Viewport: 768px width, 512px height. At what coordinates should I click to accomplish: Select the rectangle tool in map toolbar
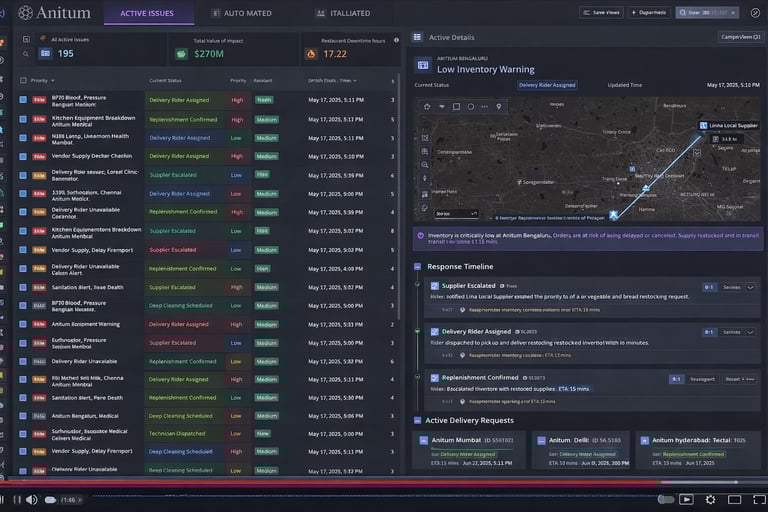pos(456,106)
